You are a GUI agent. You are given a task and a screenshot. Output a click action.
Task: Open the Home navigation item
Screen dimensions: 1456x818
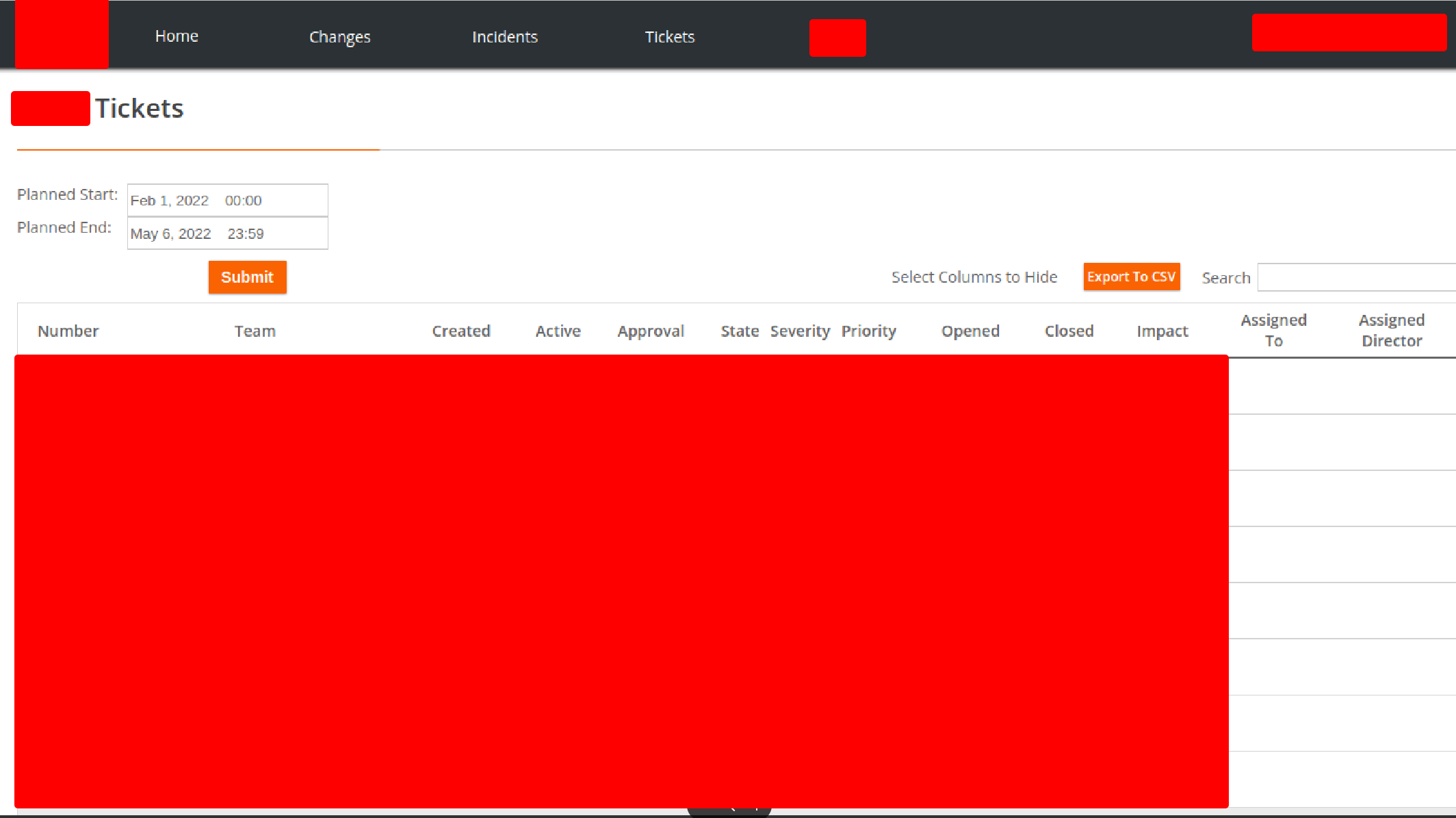coord(177,36)
